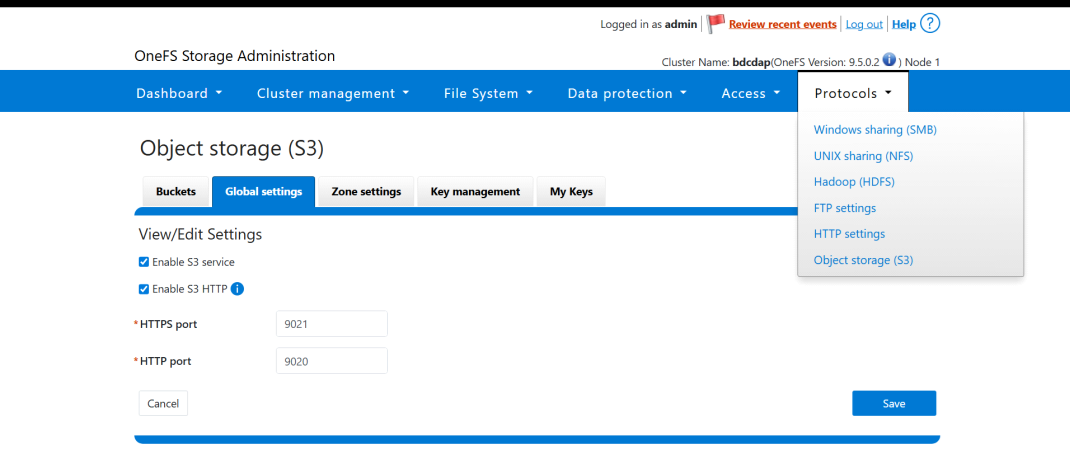Collapse the Protocols dropdown menu
The height and width of the screenshot is (453, 1070).
(853, 93)
